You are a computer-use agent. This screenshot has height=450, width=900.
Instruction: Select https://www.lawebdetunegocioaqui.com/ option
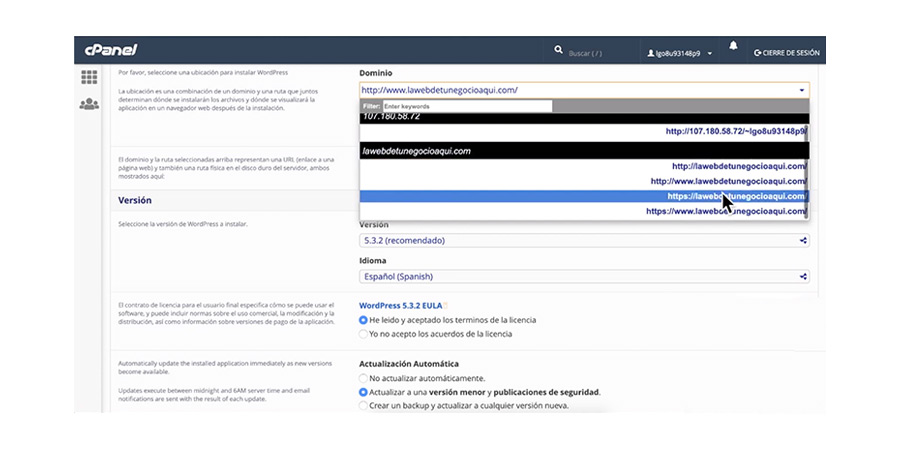point(583,211)
